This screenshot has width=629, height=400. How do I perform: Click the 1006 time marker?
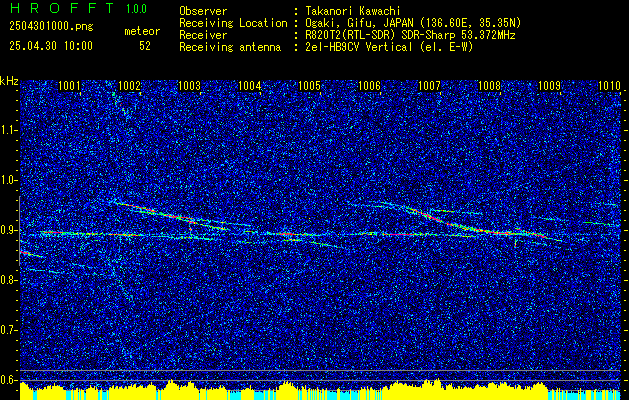369,86
